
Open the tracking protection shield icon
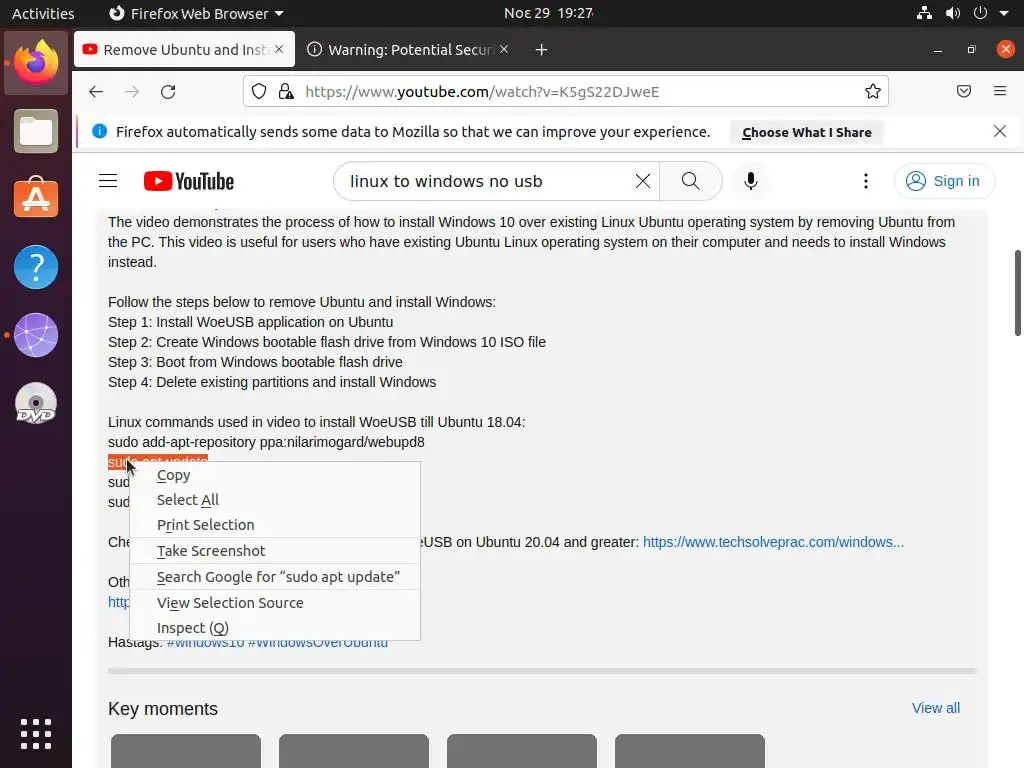(x=259, y=91)
